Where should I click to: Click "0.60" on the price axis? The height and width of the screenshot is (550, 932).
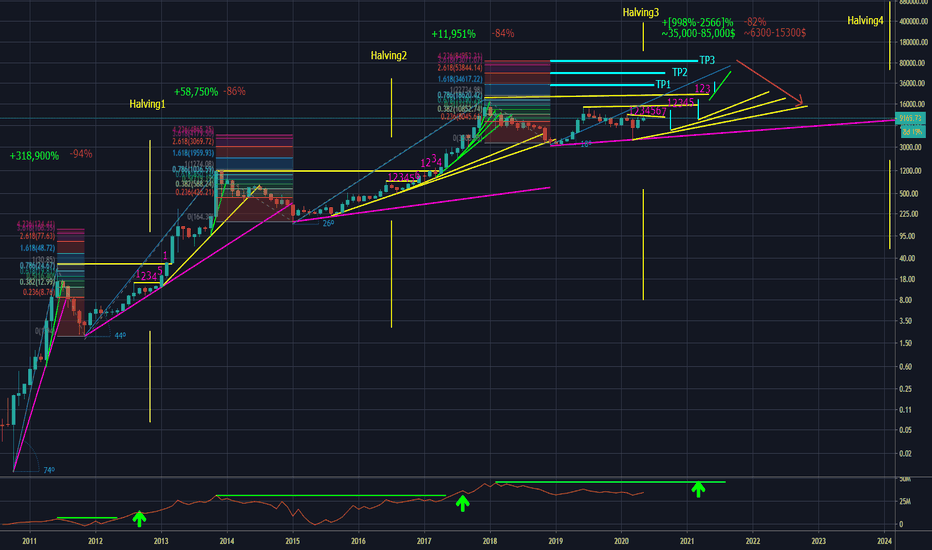(x=906, y=367)
